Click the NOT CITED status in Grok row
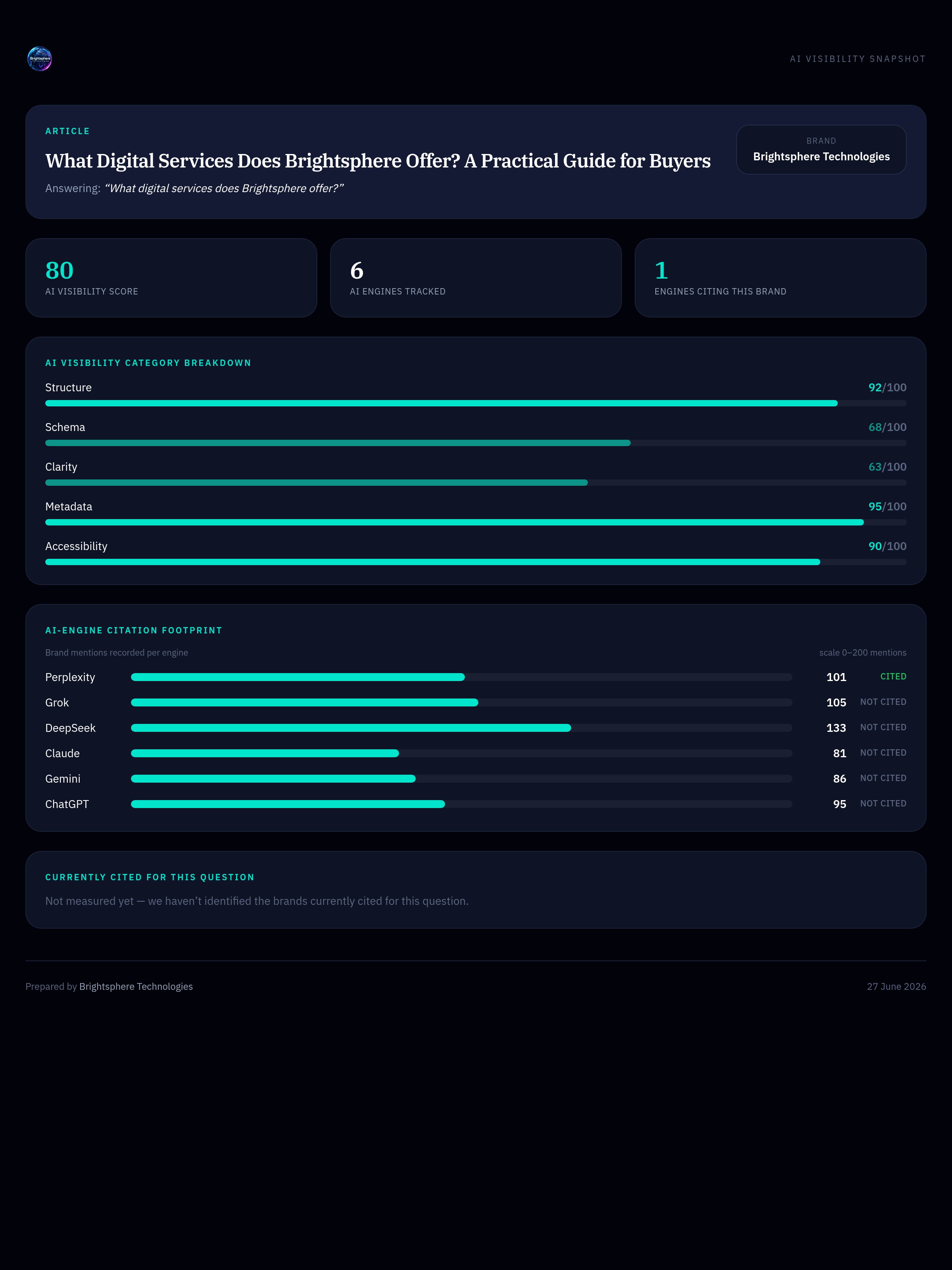Screen dimensions: 952x1270 pos(883,702)
